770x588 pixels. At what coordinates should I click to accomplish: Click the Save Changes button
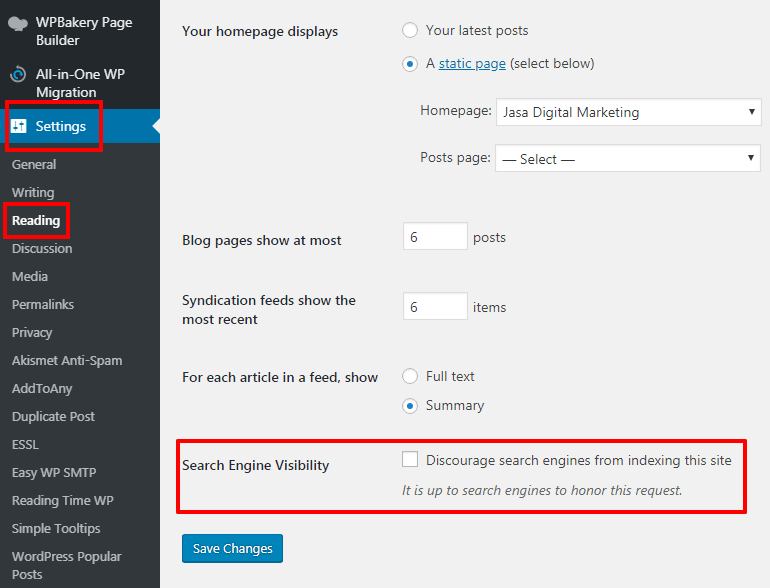(233, 549)
